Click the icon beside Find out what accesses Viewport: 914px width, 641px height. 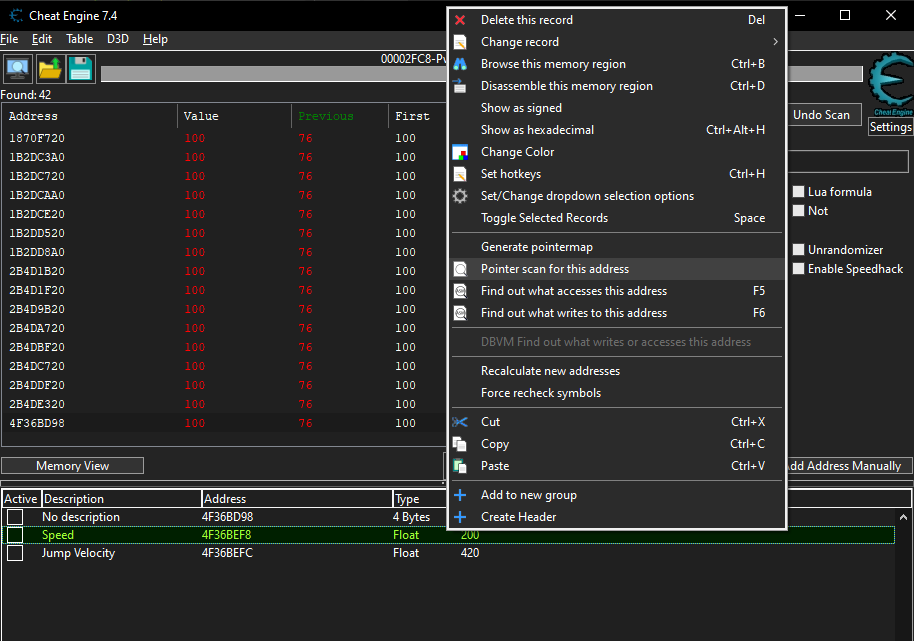pyautogui.click(x=460, y=291)
